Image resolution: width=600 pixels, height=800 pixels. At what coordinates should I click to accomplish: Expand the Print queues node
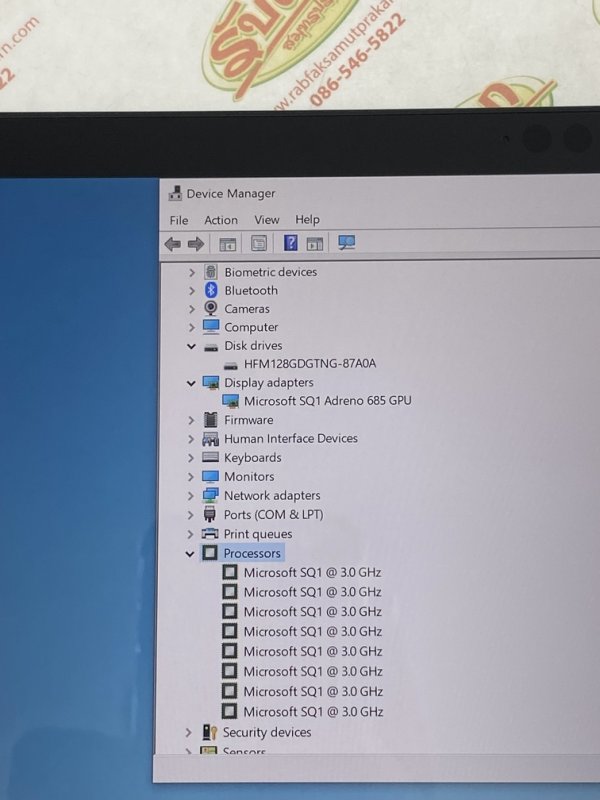pyautogui.click(x=190, y=534)
